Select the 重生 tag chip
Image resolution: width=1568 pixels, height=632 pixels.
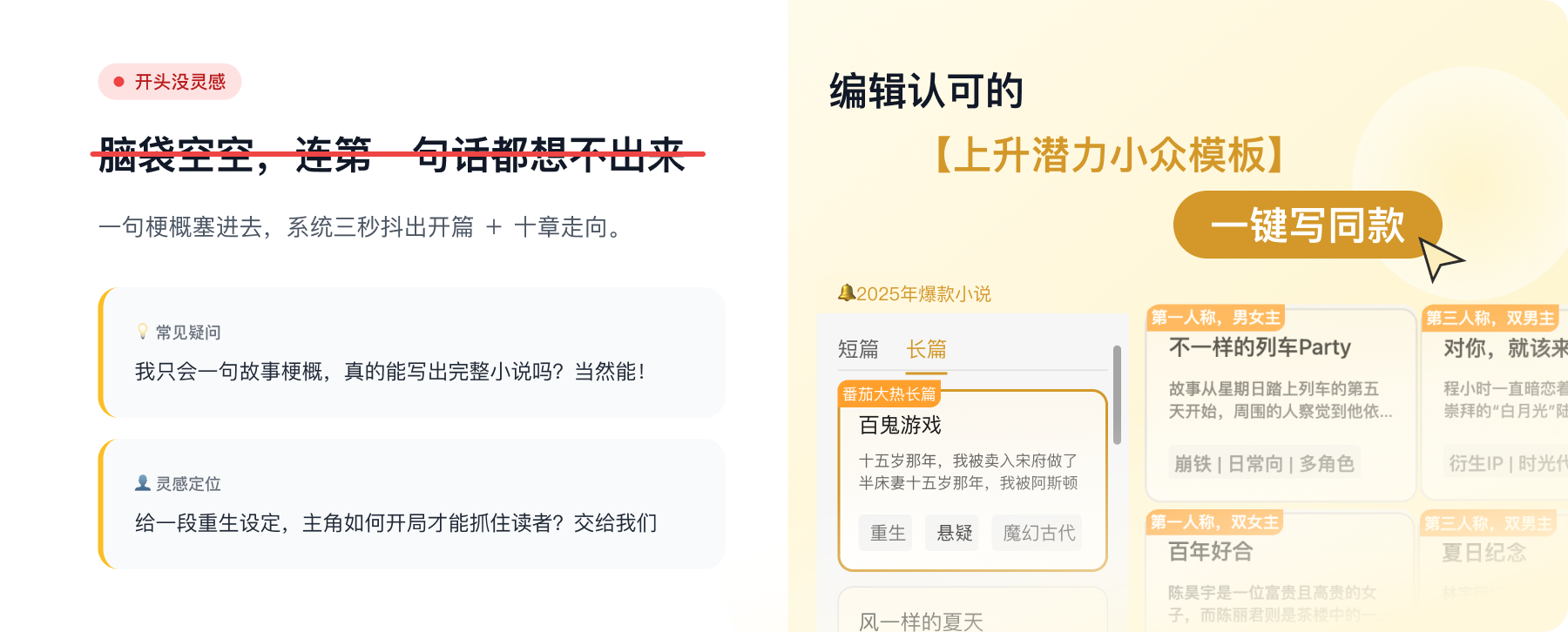(x=888, y=533)
